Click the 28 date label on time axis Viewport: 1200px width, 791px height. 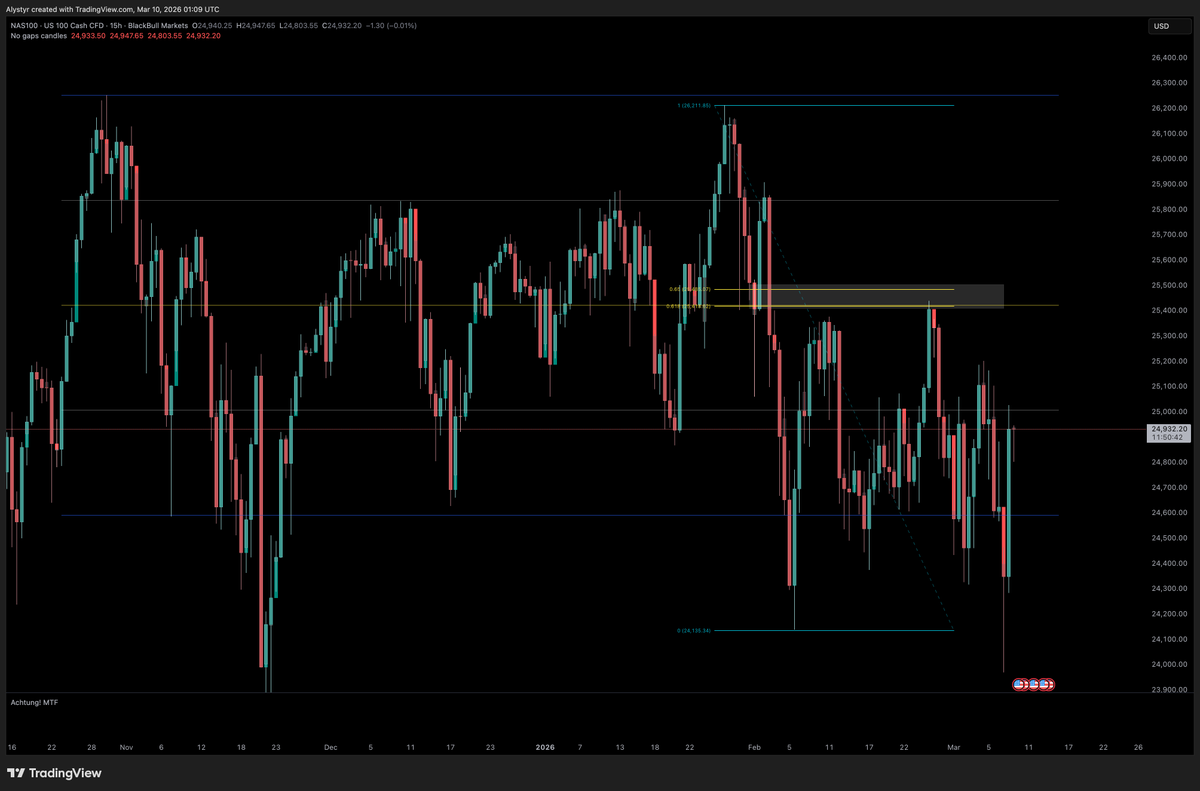click(92, 747)
